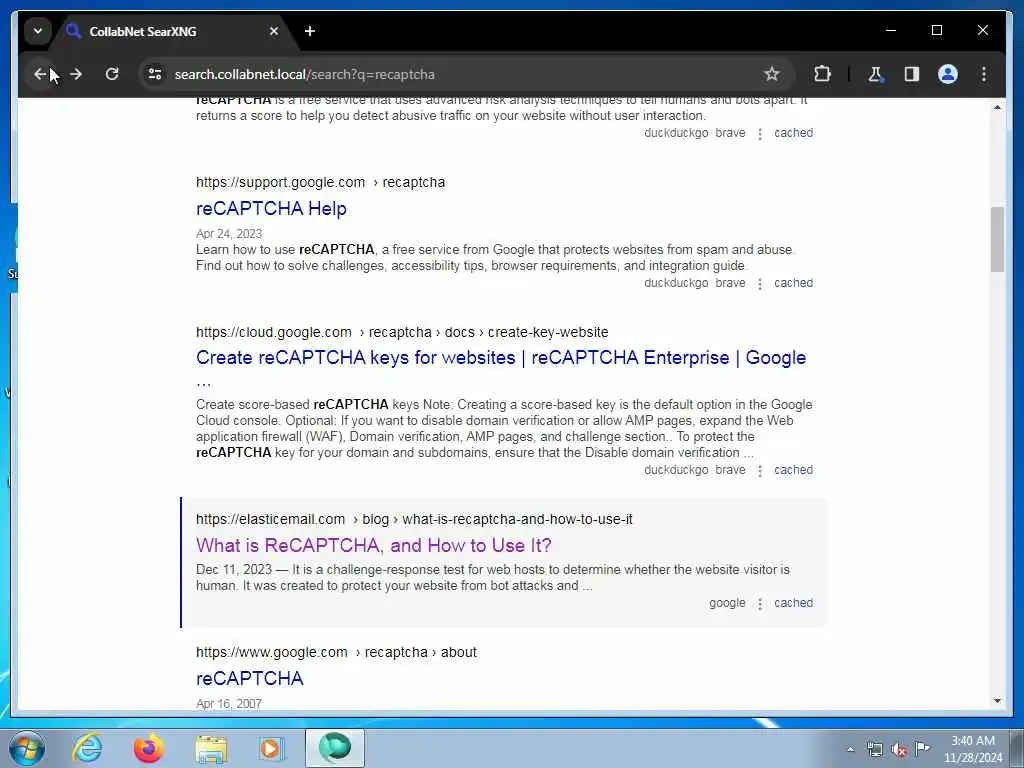Bookmark this page with the star icon
The height and width of the screenshot is (768, 1024).
point(771,74)
